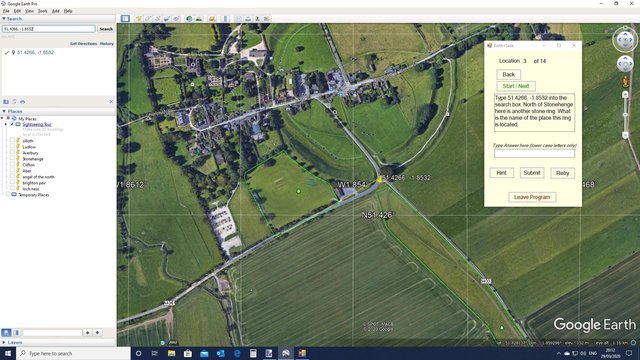Tick the loch ness checkbox

coord(12,189)
